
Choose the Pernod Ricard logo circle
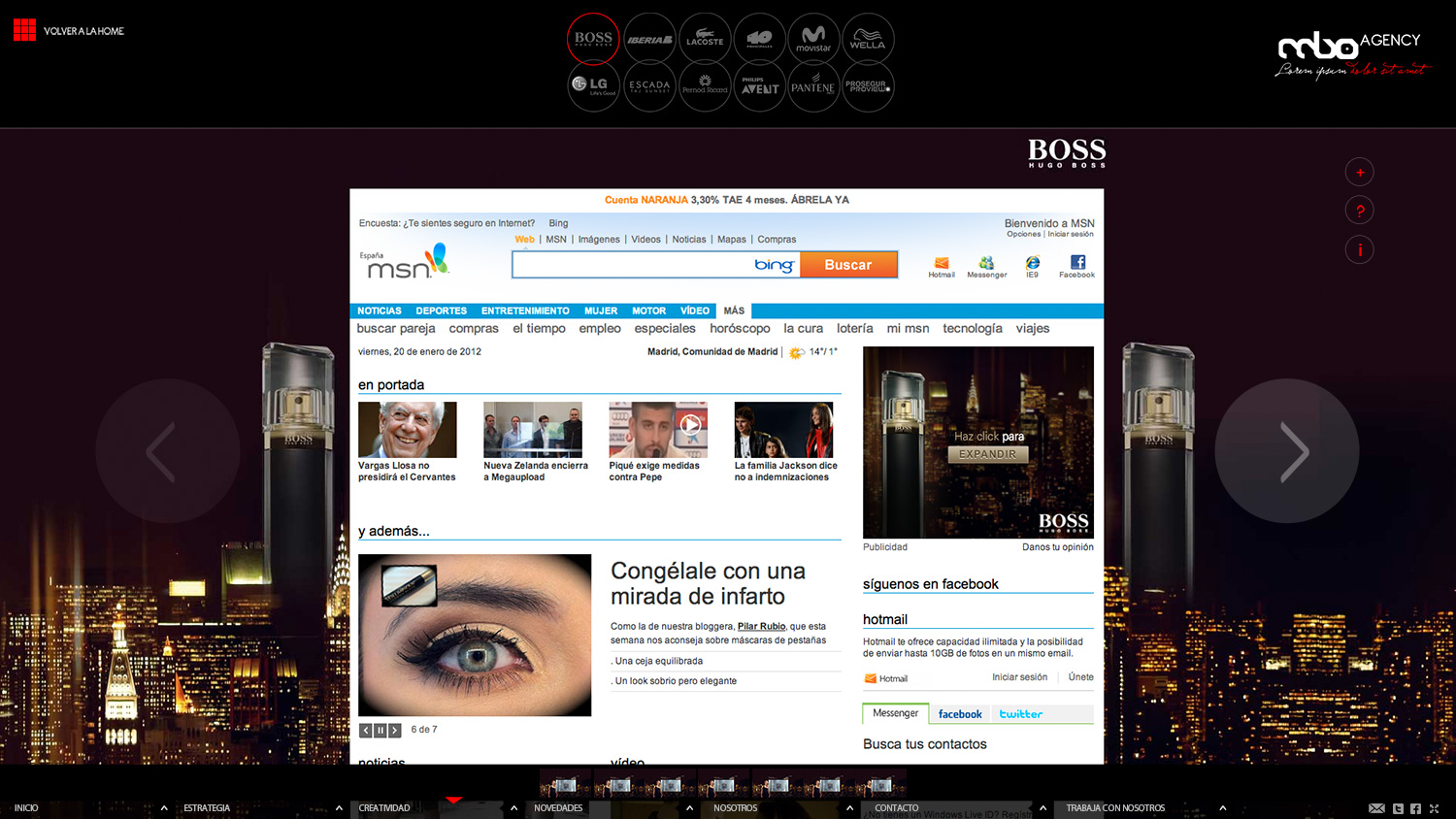[705, 86]
